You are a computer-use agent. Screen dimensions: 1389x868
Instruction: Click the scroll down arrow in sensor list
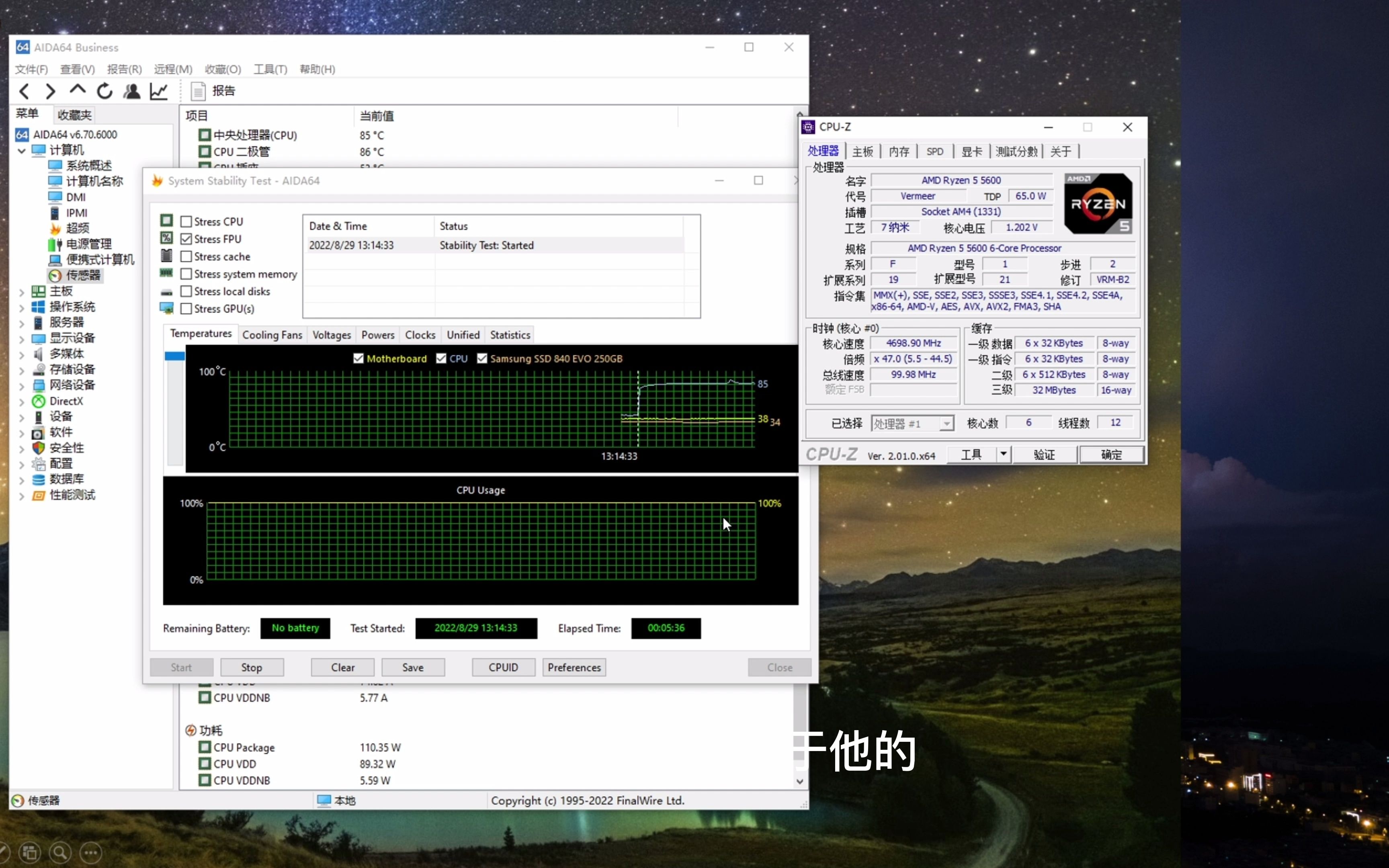[x=799, y=781]
